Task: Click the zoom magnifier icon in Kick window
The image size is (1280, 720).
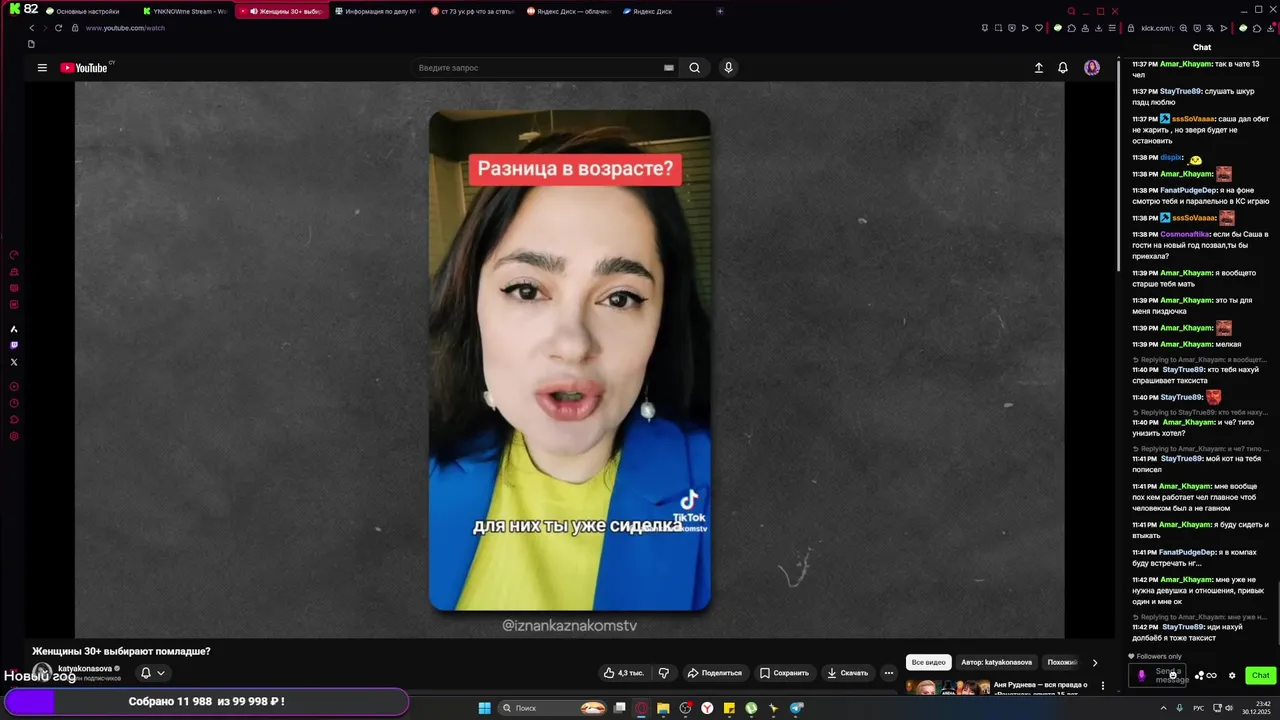Action: coord(1184,28)
